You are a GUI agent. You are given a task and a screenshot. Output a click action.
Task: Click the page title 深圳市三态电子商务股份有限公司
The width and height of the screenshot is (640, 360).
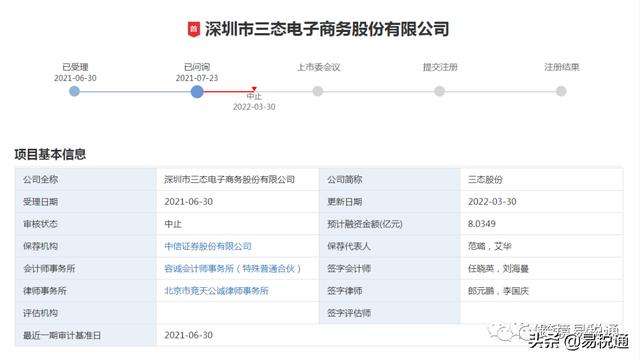(327, 29)
